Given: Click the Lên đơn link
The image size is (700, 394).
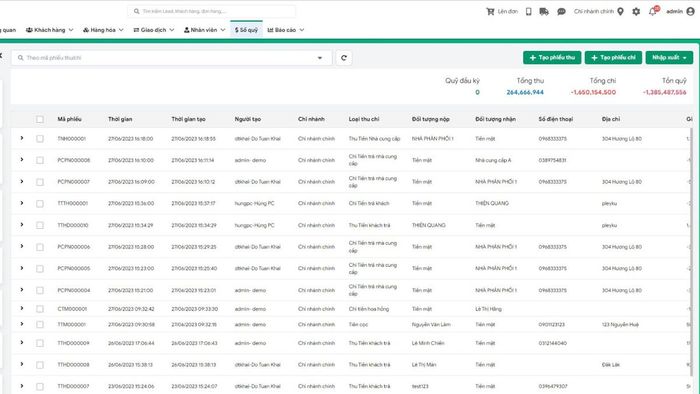Looking at the screenshot, I should [508, 12].
